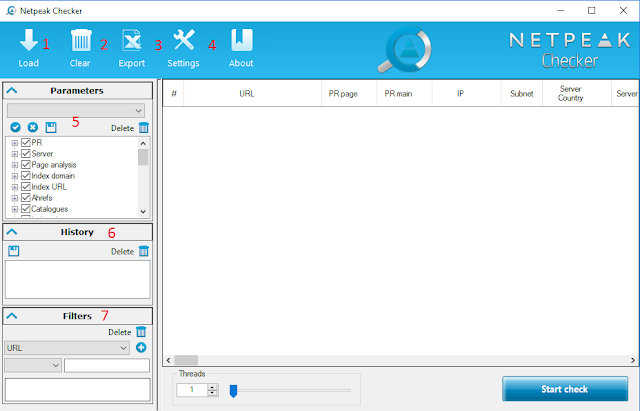Click the History list box
Viewport: 640px width, 411px height.
78,280
